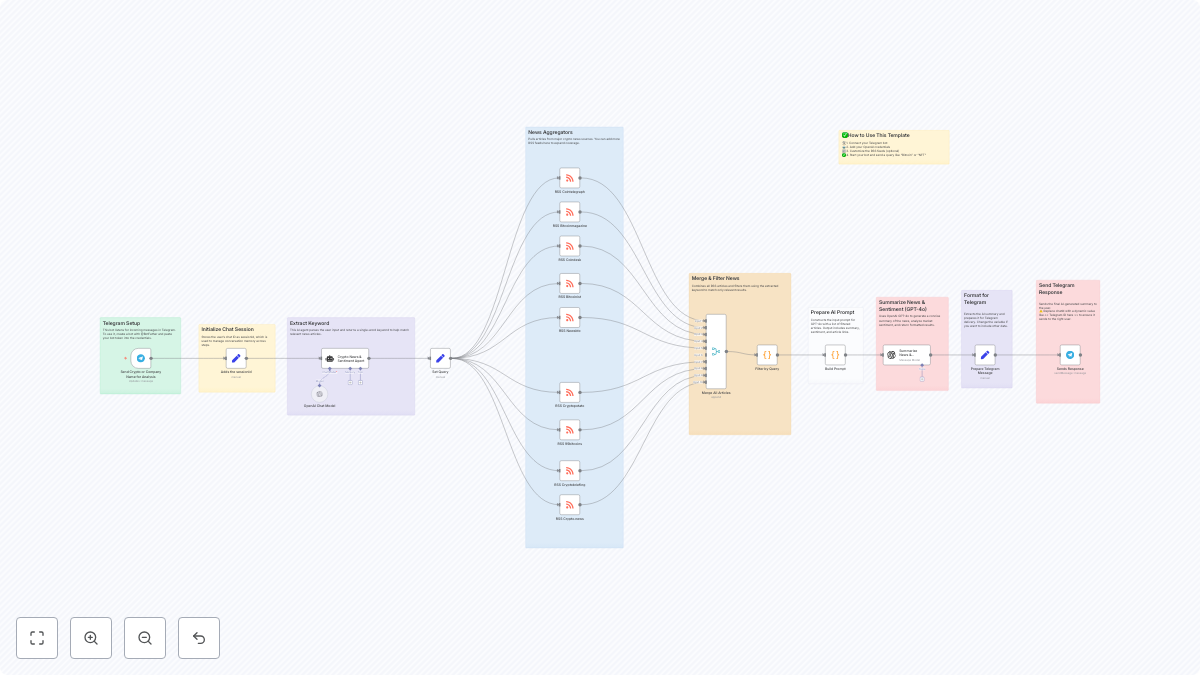
Task: Open the Prepare Telegram Message node
Action: 985,353
